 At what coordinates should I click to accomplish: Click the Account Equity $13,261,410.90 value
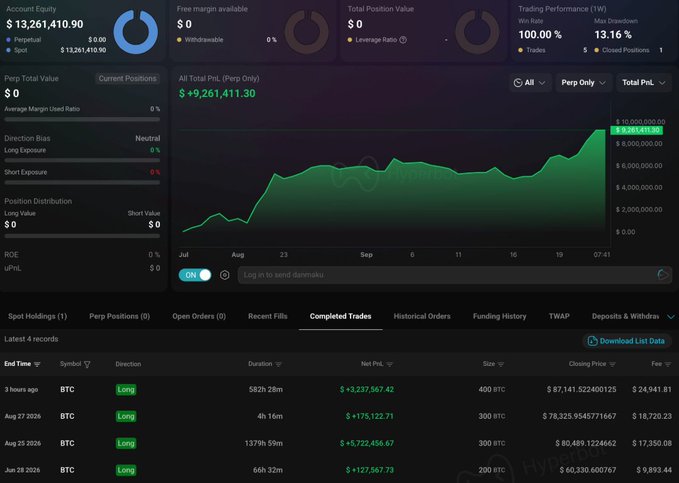pyautogui.click(x=45, y=24)
